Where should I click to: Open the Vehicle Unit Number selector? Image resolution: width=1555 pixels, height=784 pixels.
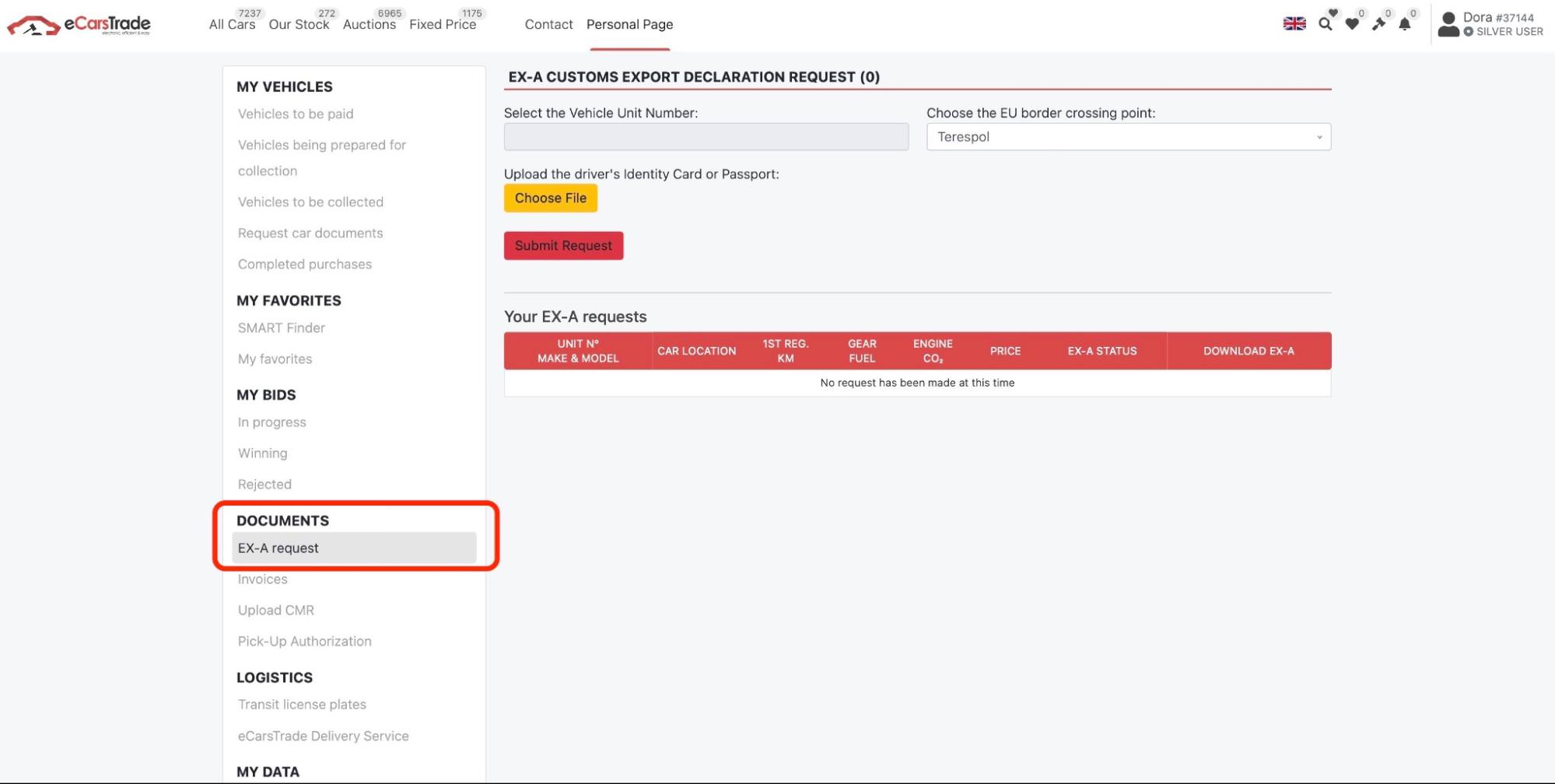pyautogui.click(x=706, y=137)
